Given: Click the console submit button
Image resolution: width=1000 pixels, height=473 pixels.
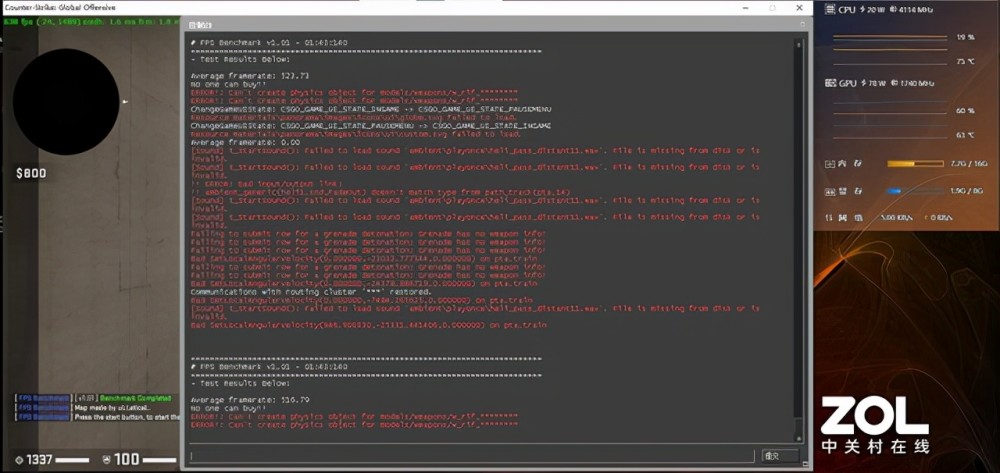Looking at the screenshot, I should click(780, 456).
